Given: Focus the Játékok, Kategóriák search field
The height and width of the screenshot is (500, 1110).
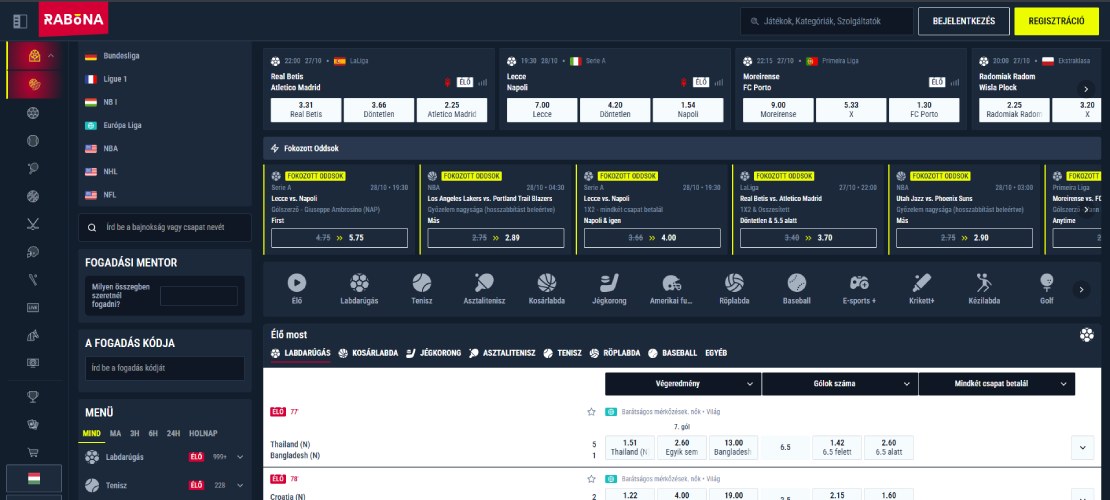Looking at the screenshot, I should click(827, 21).
